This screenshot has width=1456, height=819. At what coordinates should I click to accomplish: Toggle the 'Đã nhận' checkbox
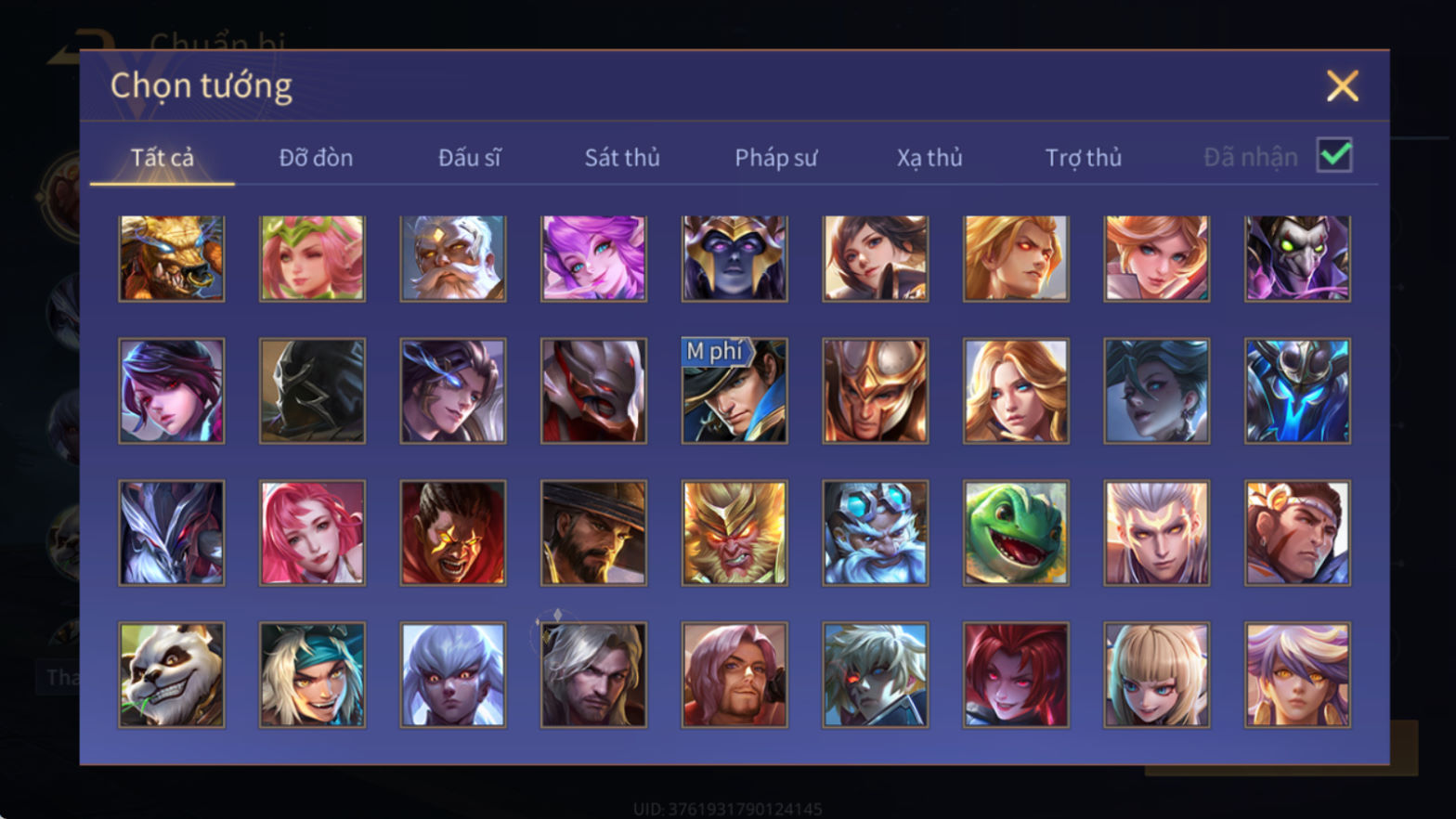tap(1334, 155)
